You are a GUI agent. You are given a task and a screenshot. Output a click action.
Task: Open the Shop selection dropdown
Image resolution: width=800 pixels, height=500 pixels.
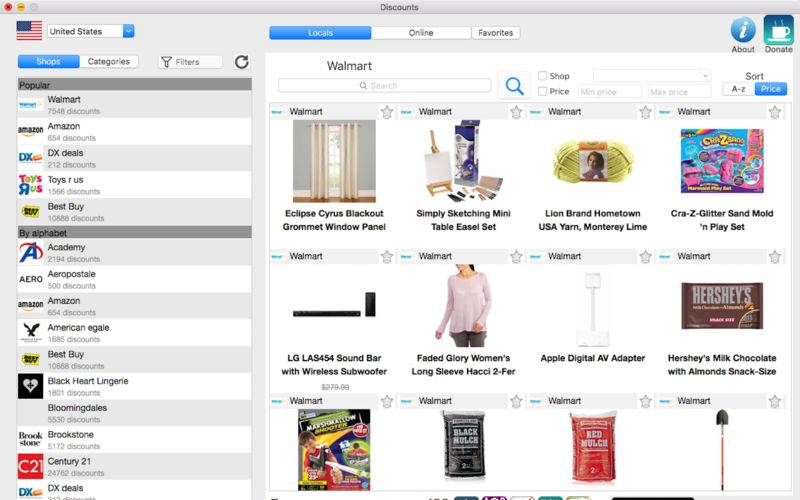pos(652,76)
